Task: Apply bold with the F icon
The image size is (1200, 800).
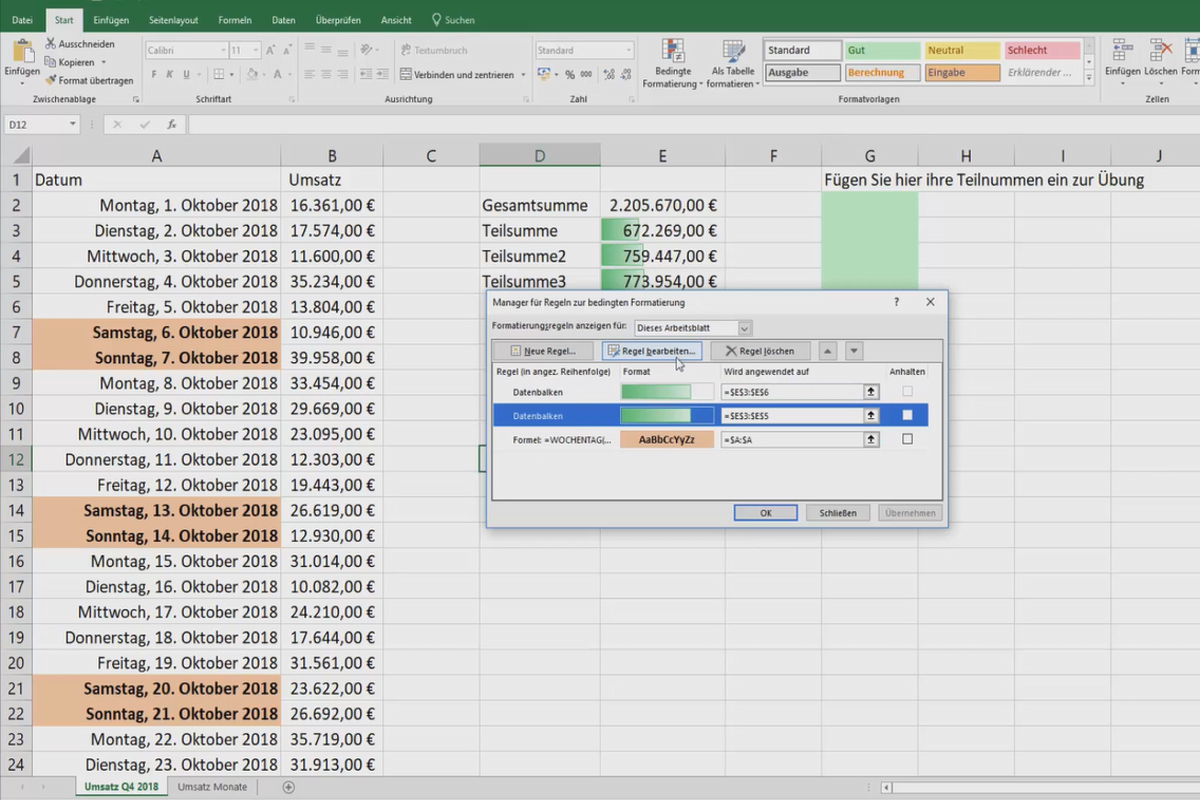Action: pyautogui.click(x=152, y=74)
